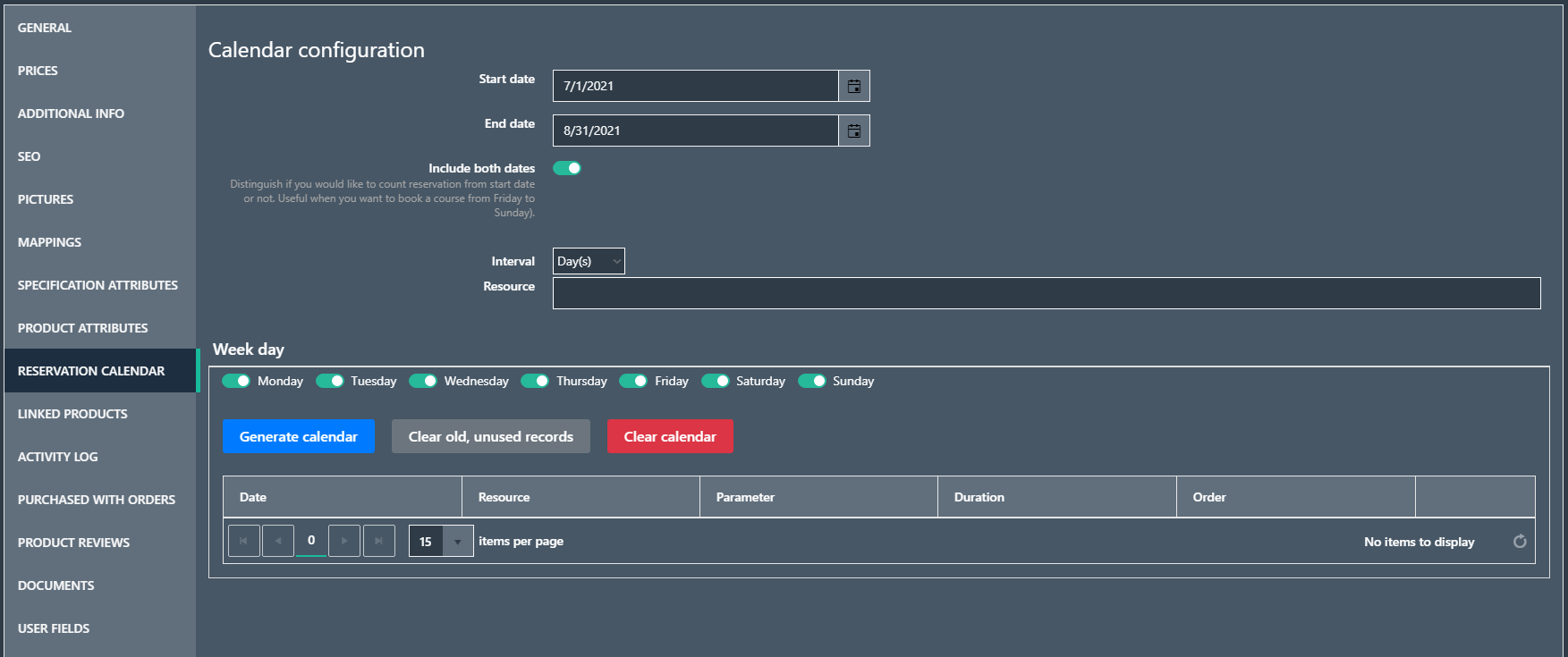
Task: Click the Resource input field
Action: pos(1047,293)
